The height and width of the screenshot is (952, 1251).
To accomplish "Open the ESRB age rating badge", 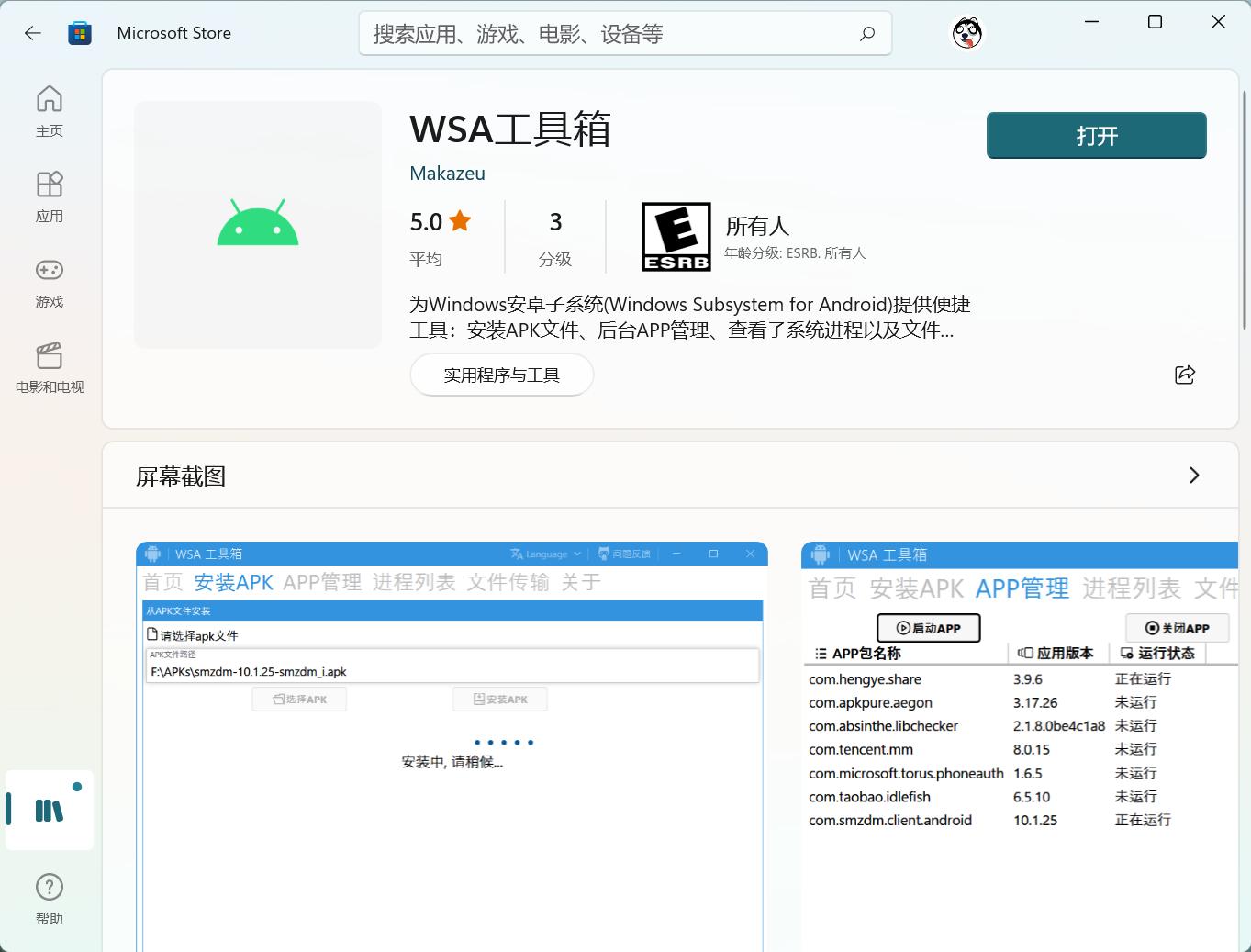I will [x=676, y=236].
